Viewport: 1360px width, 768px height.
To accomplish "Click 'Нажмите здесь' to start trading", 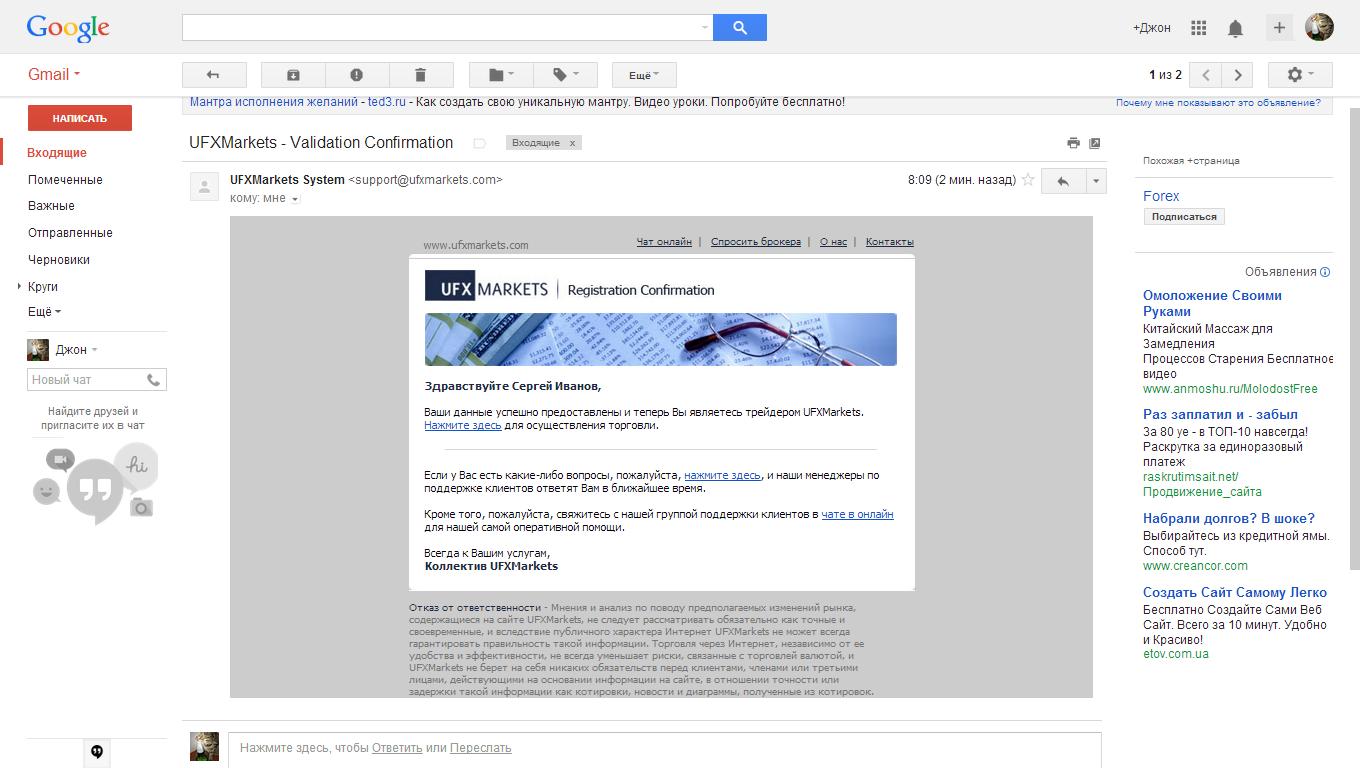I will click(463, 425).
